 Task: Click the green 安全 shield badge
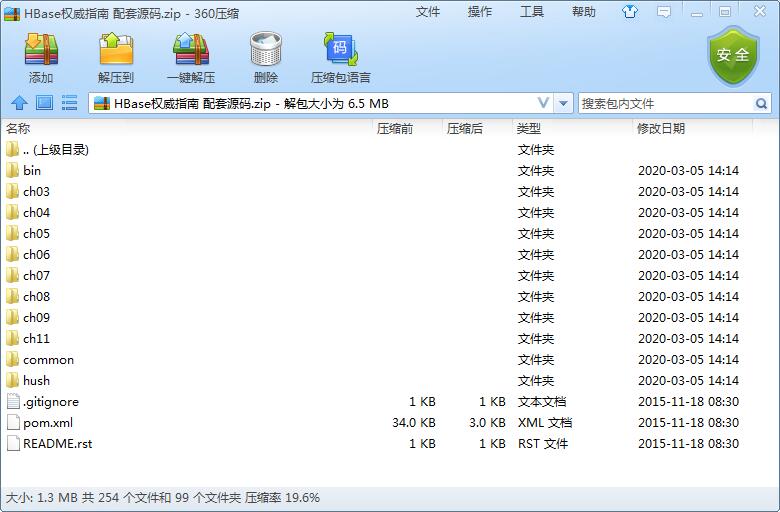tap(733, 56)
